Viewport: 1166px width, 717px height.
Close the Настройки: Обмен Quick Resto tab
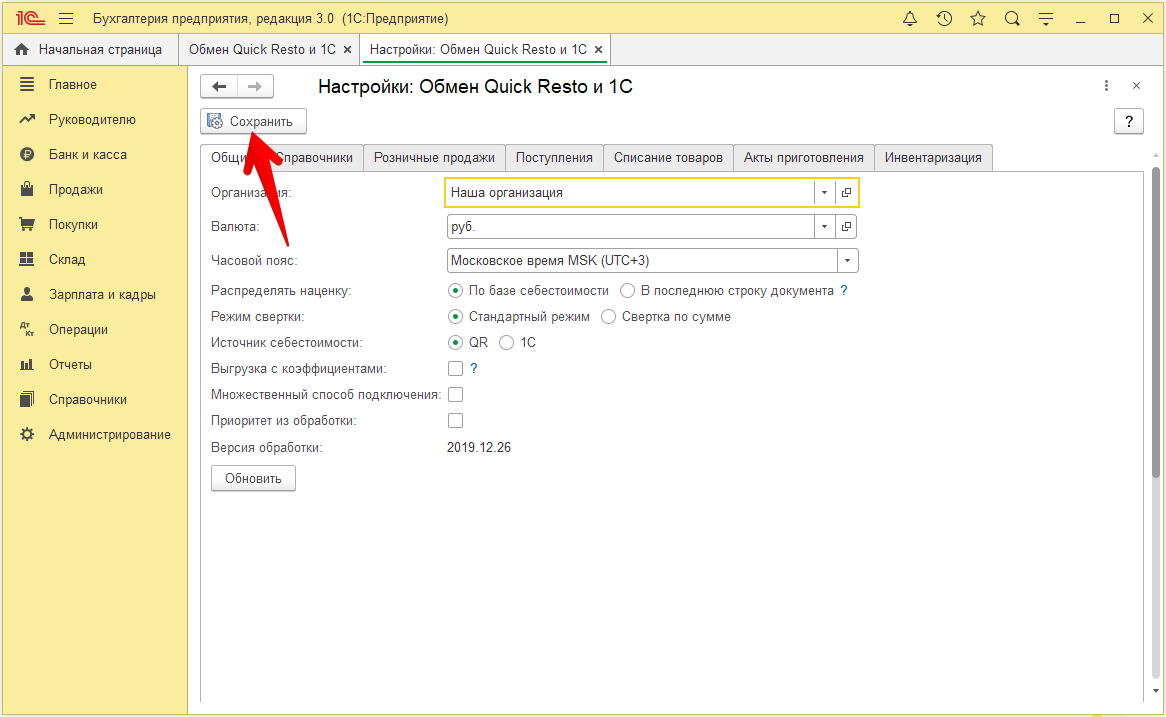click(x=599, y=50)
